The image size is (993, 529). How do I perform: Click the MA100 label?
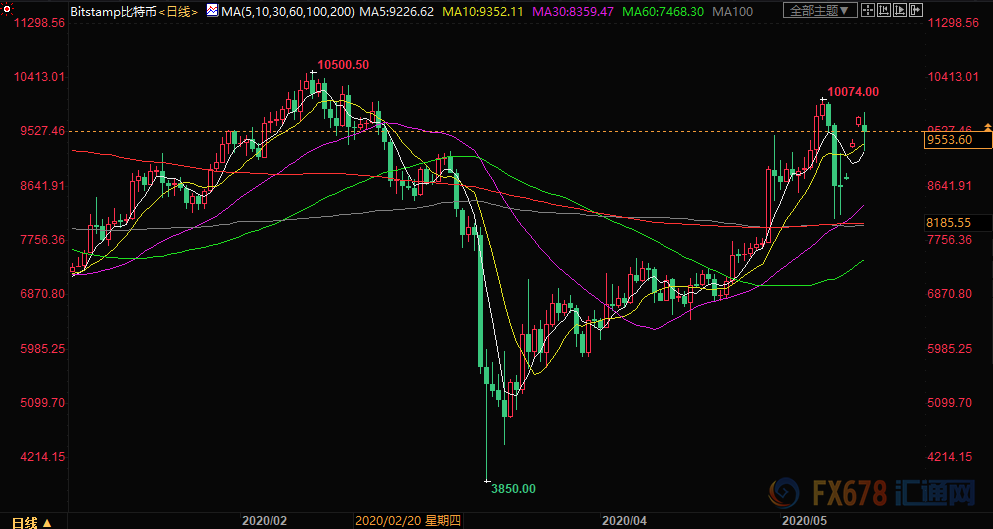(x=733, y=11)
